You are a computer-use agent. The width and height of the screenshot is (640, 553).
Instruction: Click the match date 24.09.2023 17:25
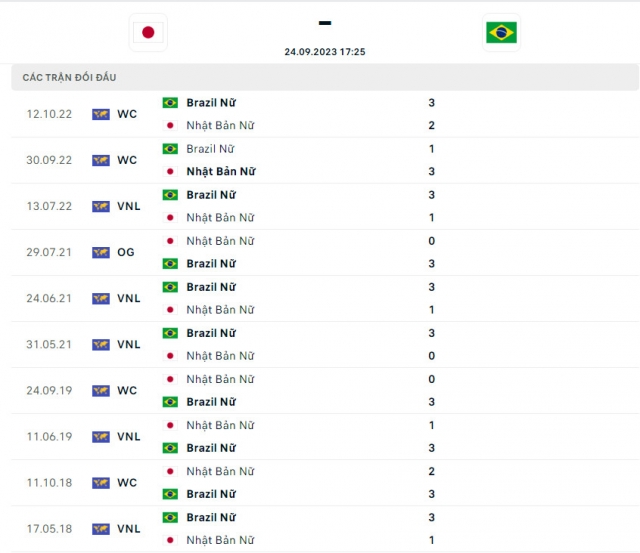tap(325, 52)
